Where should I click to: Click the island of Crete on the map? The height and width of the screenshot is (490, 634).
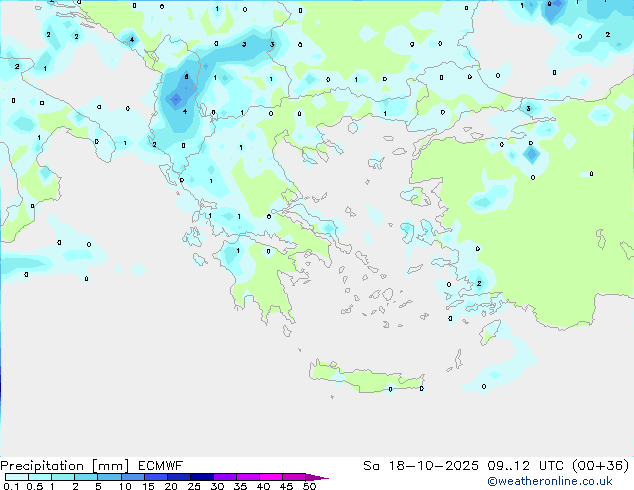(366, 378)
